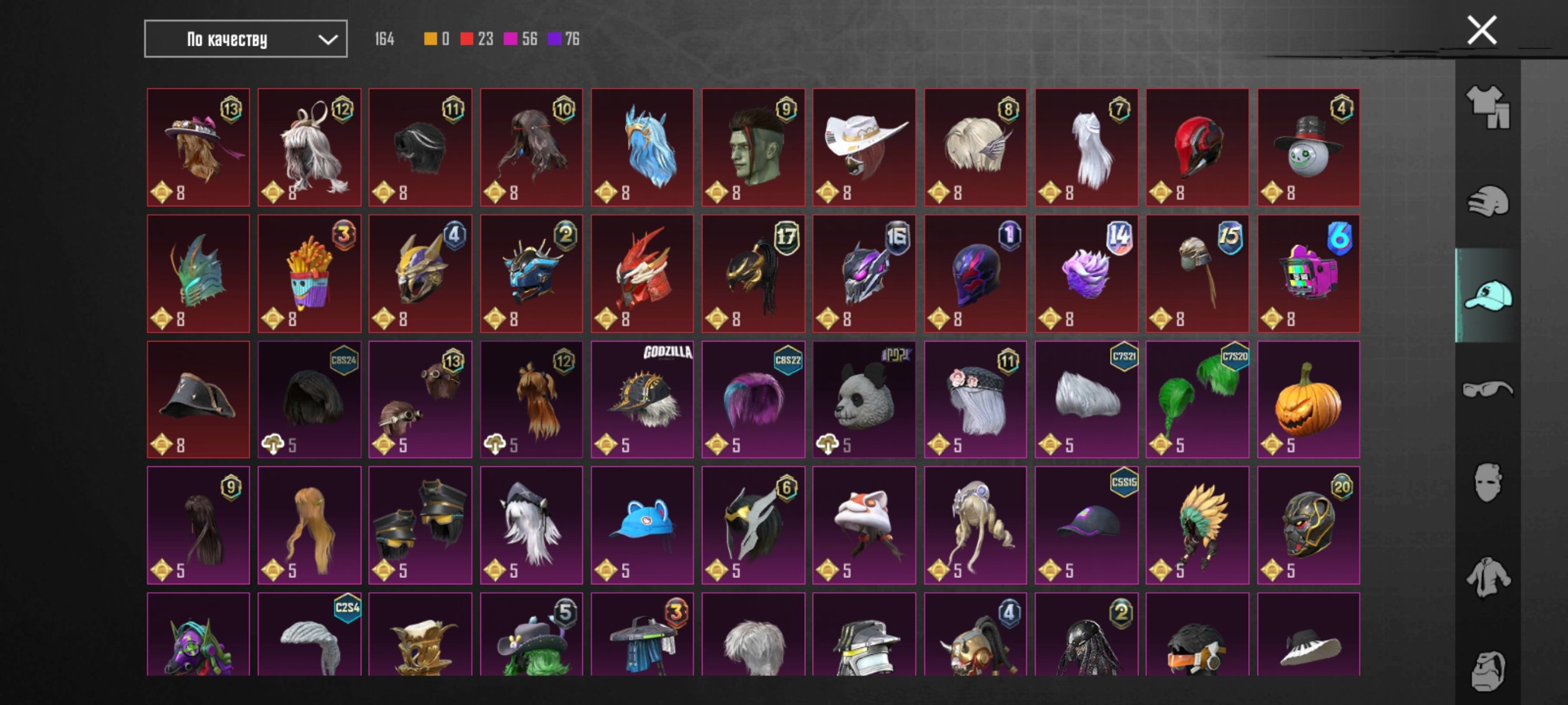This screenshot has width=1568, height=705.
Task: Click the dropdown chevron arrow
Action: [x=327, y=39]
